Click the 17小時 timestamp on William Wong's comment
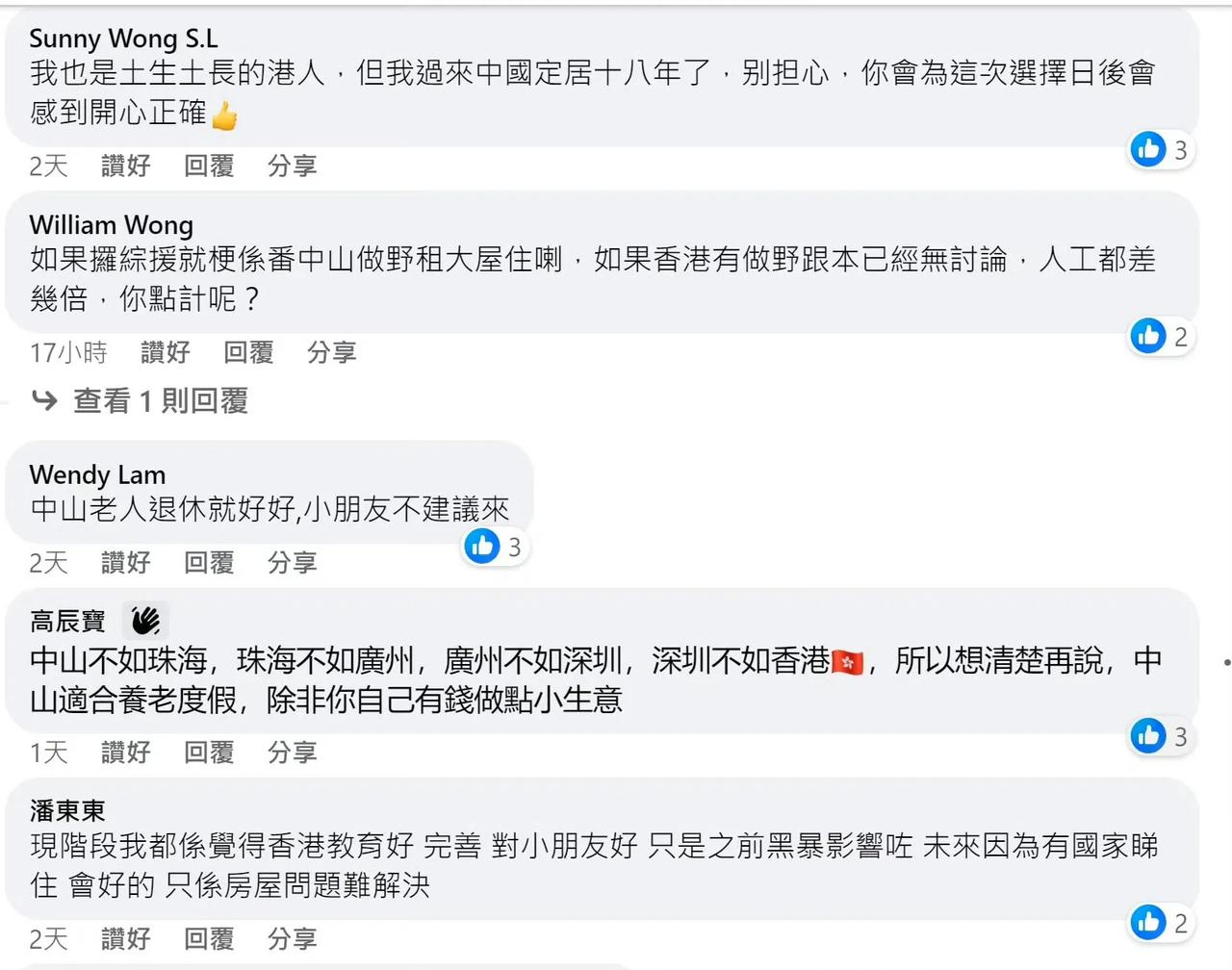 click(x=68, y=352)
